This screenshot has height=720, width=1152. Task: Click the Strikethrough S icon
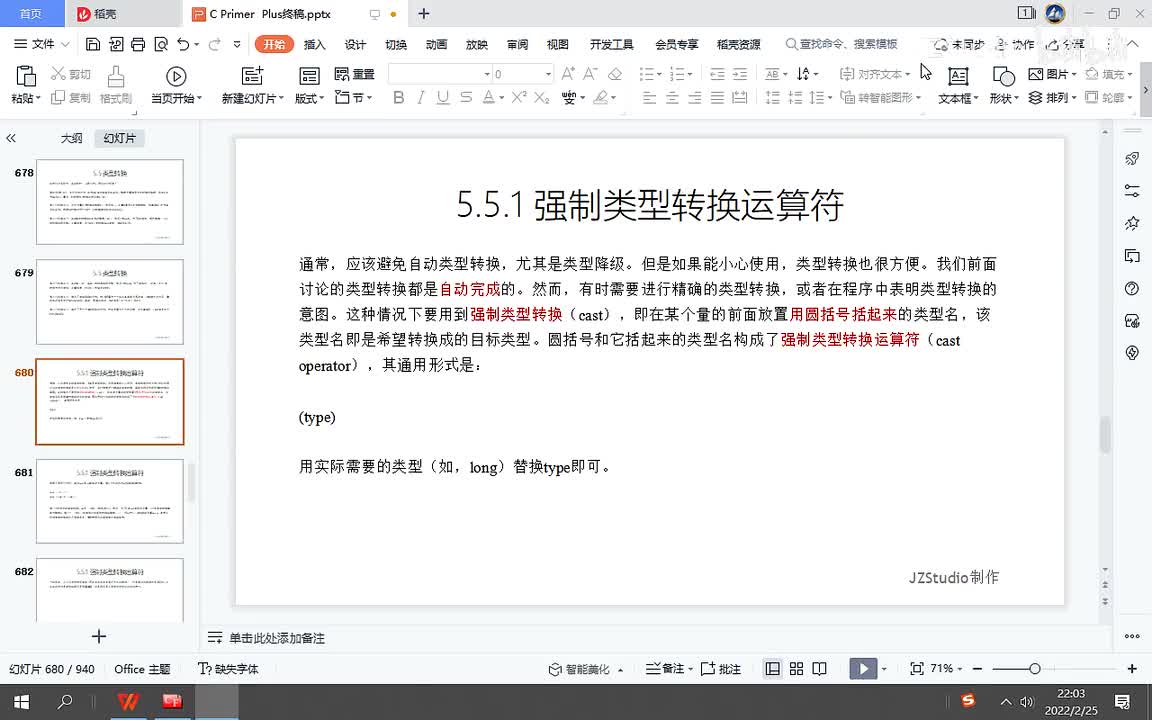pos(466,98)
